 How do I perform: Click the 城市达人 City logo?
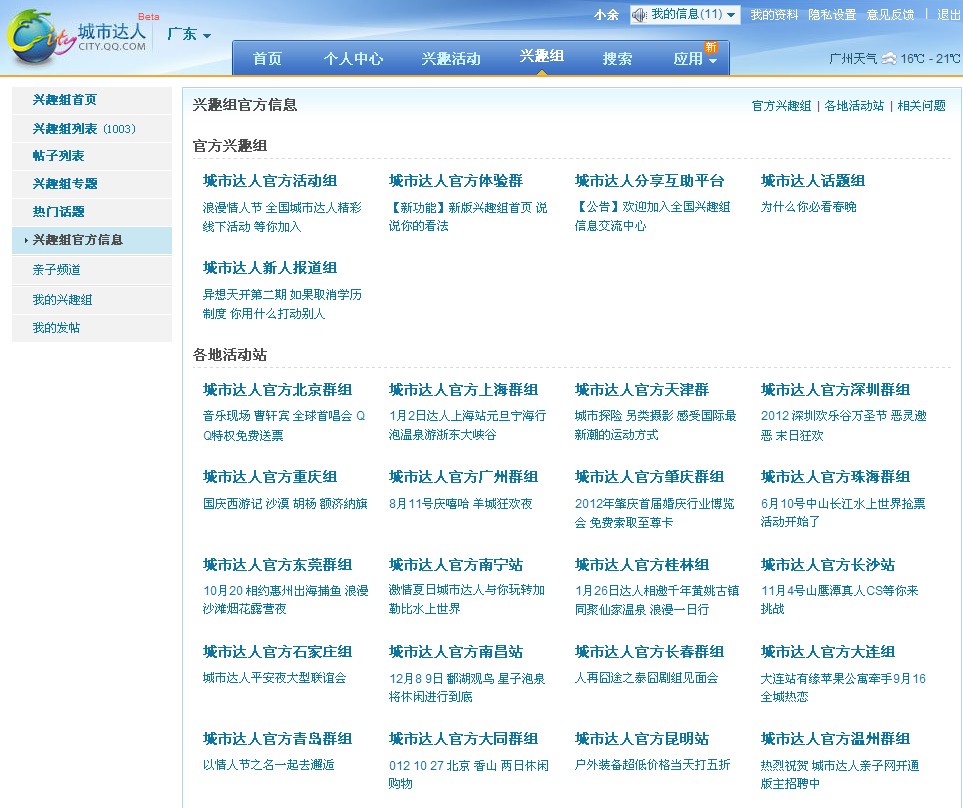(77, 37)
